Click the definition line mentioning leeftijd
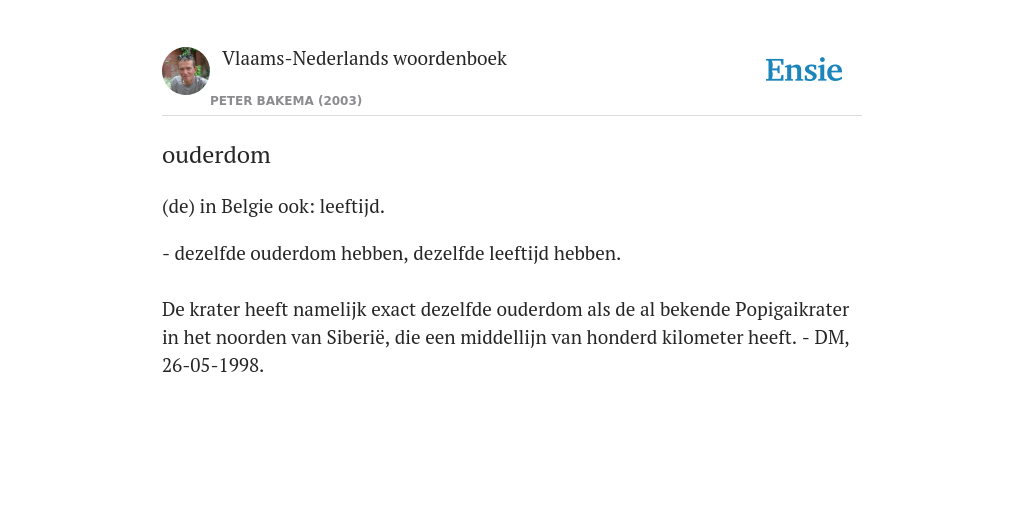The width and height of the screenshot is (1024, 512). click(x=273, y=206)
